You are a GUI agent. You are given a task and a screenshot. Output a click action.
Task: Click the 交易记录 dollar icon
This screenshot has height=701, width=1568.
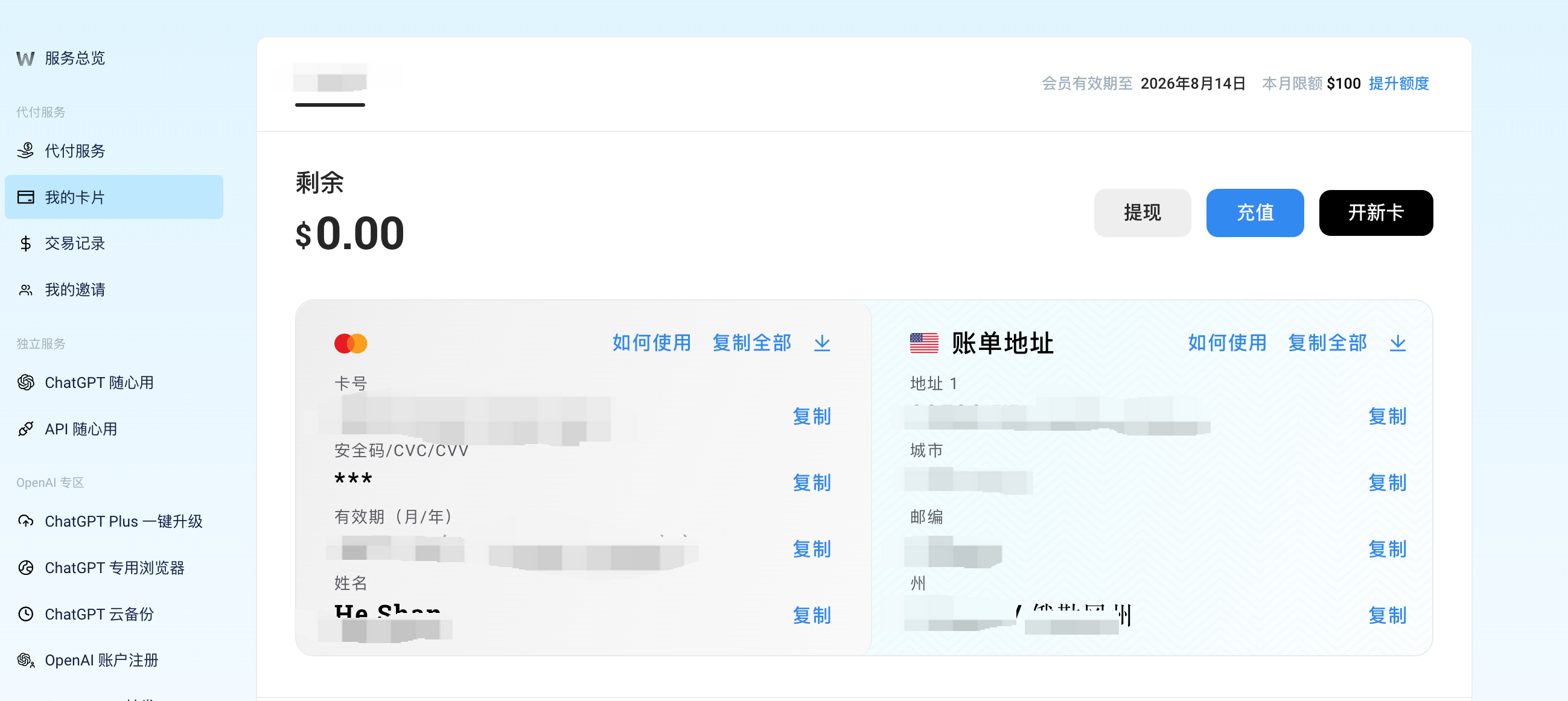(25, 243)
